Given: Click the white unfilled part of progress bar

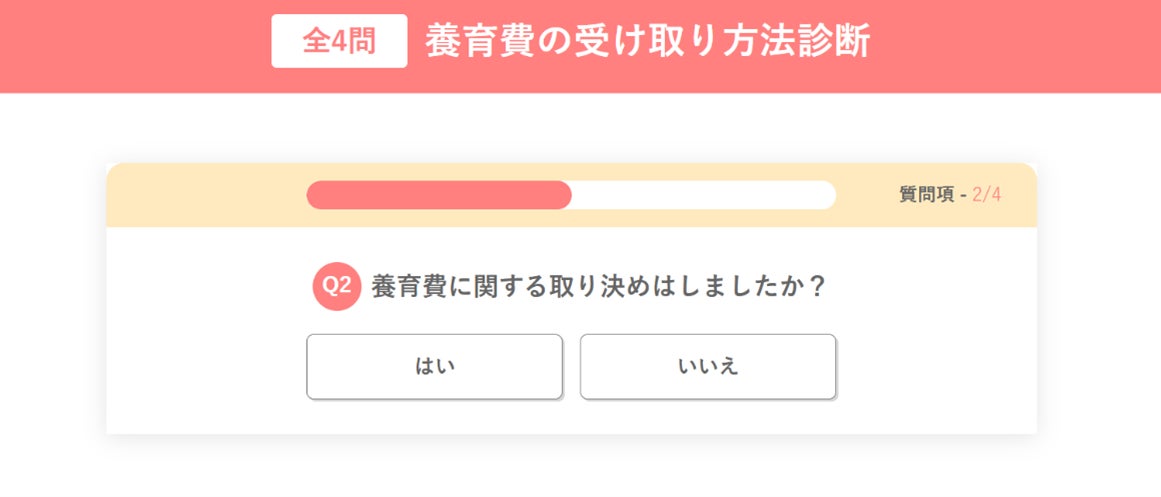Looking at the screenshot, I should 700,195.
